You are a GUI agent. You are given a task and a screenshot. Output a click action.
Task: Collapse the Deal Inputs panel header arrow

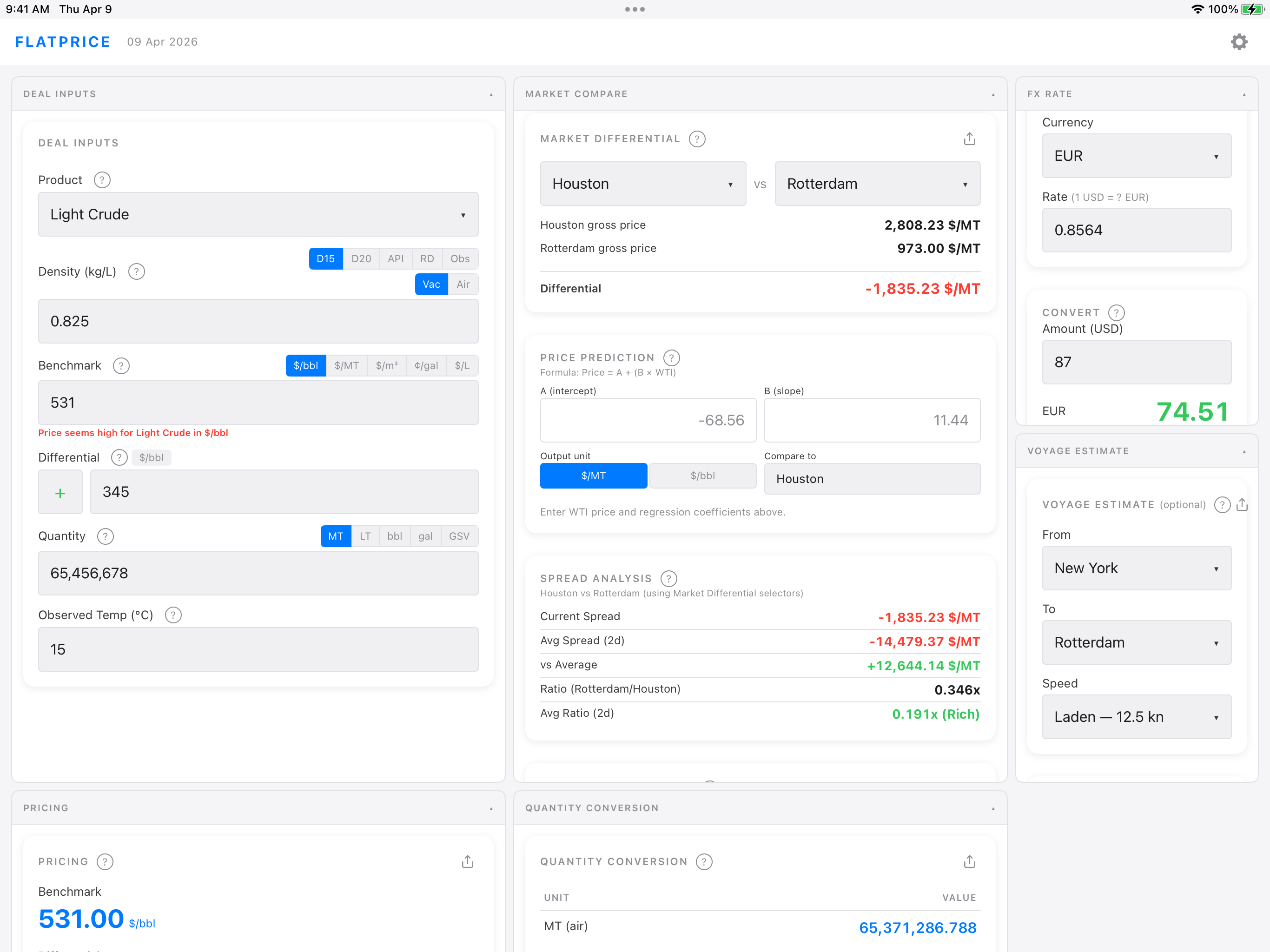click(491, 94)
